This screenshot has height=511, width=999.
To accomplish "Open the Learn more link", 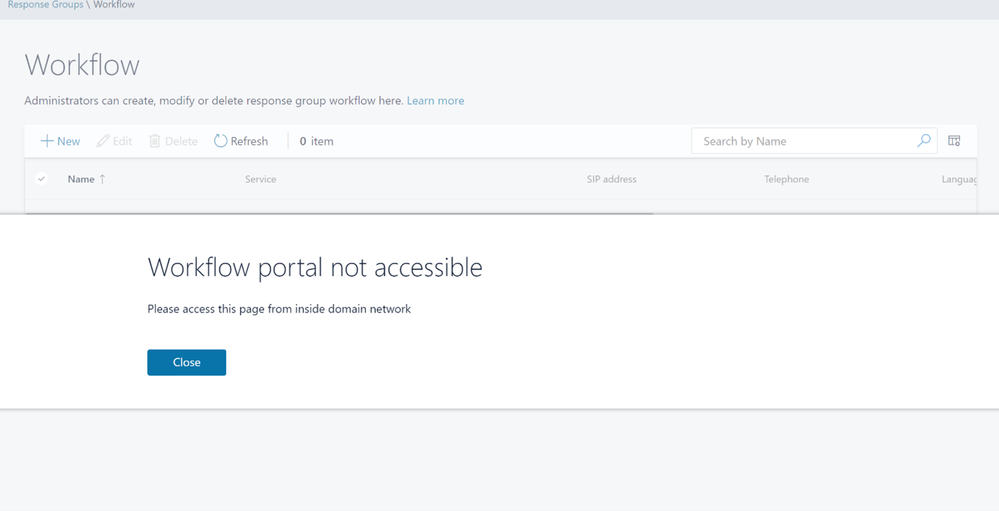I will tap(435, 101).
